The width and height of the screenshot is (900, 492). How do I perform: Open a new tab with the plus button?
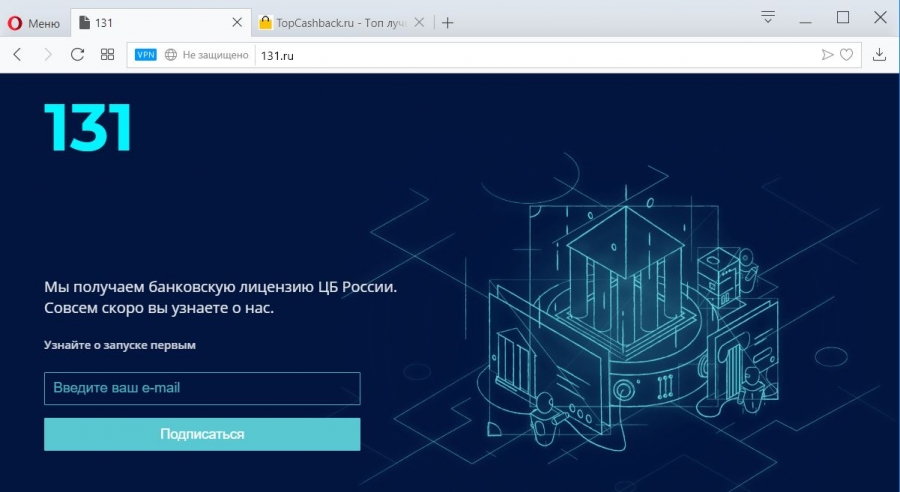448,23
